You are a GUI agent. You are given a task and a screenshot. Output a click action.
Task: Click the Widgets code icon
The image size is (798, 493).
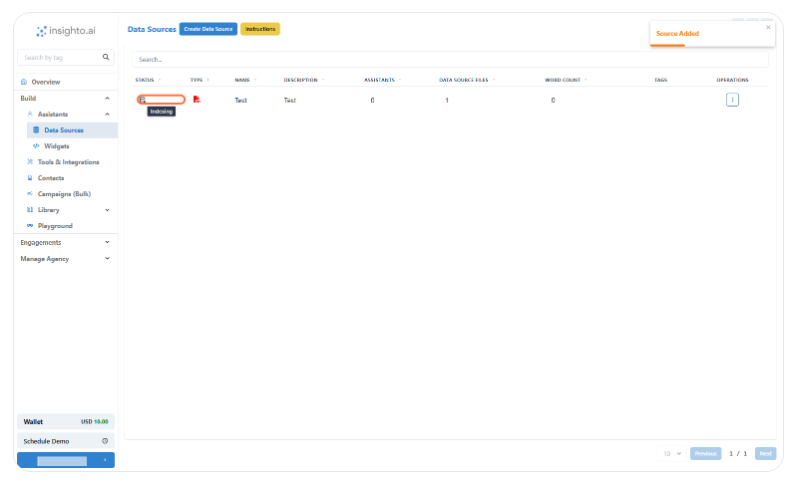pos(36,146)
